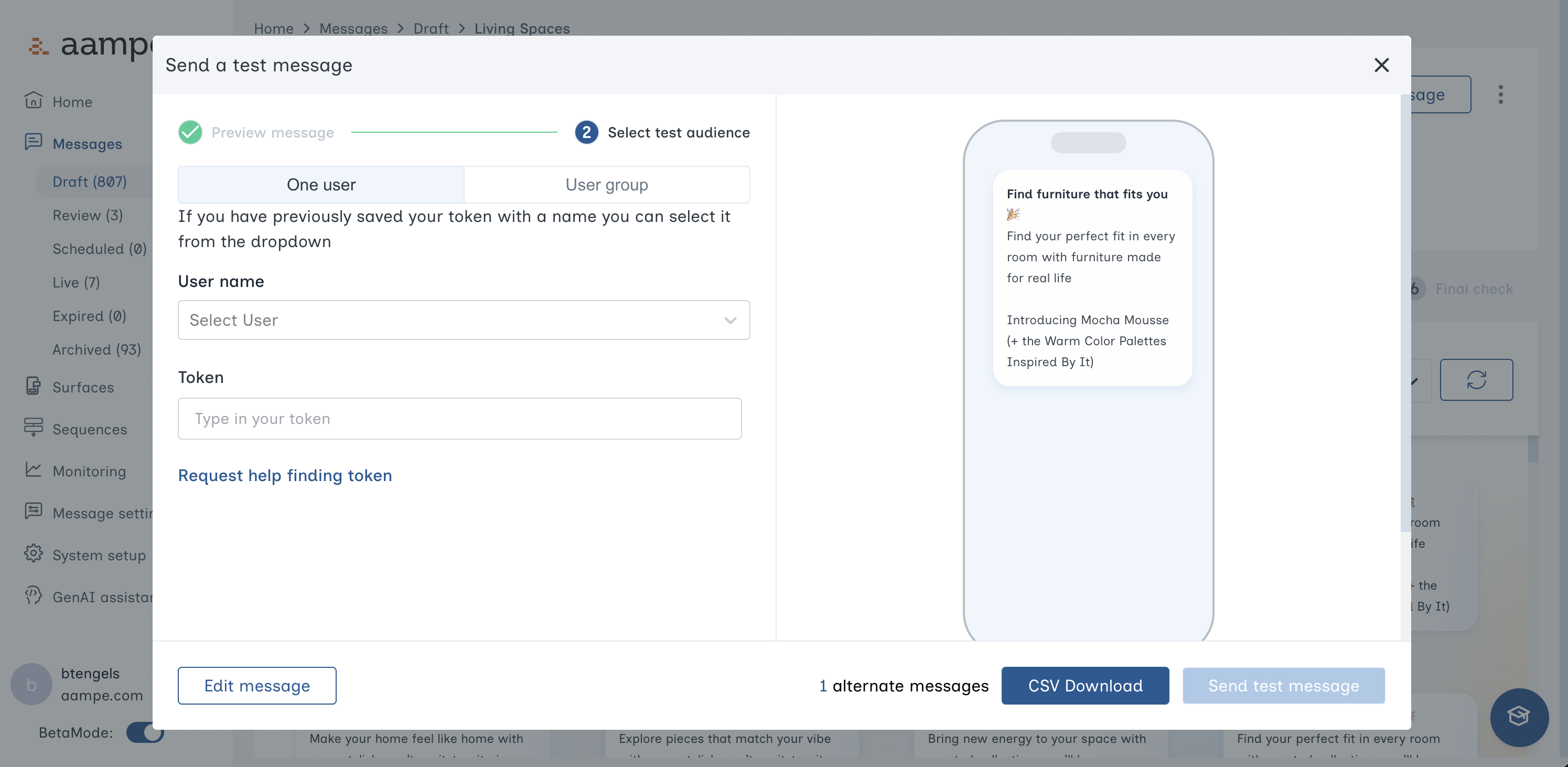Open Monitoring via its chart icon

34,471
